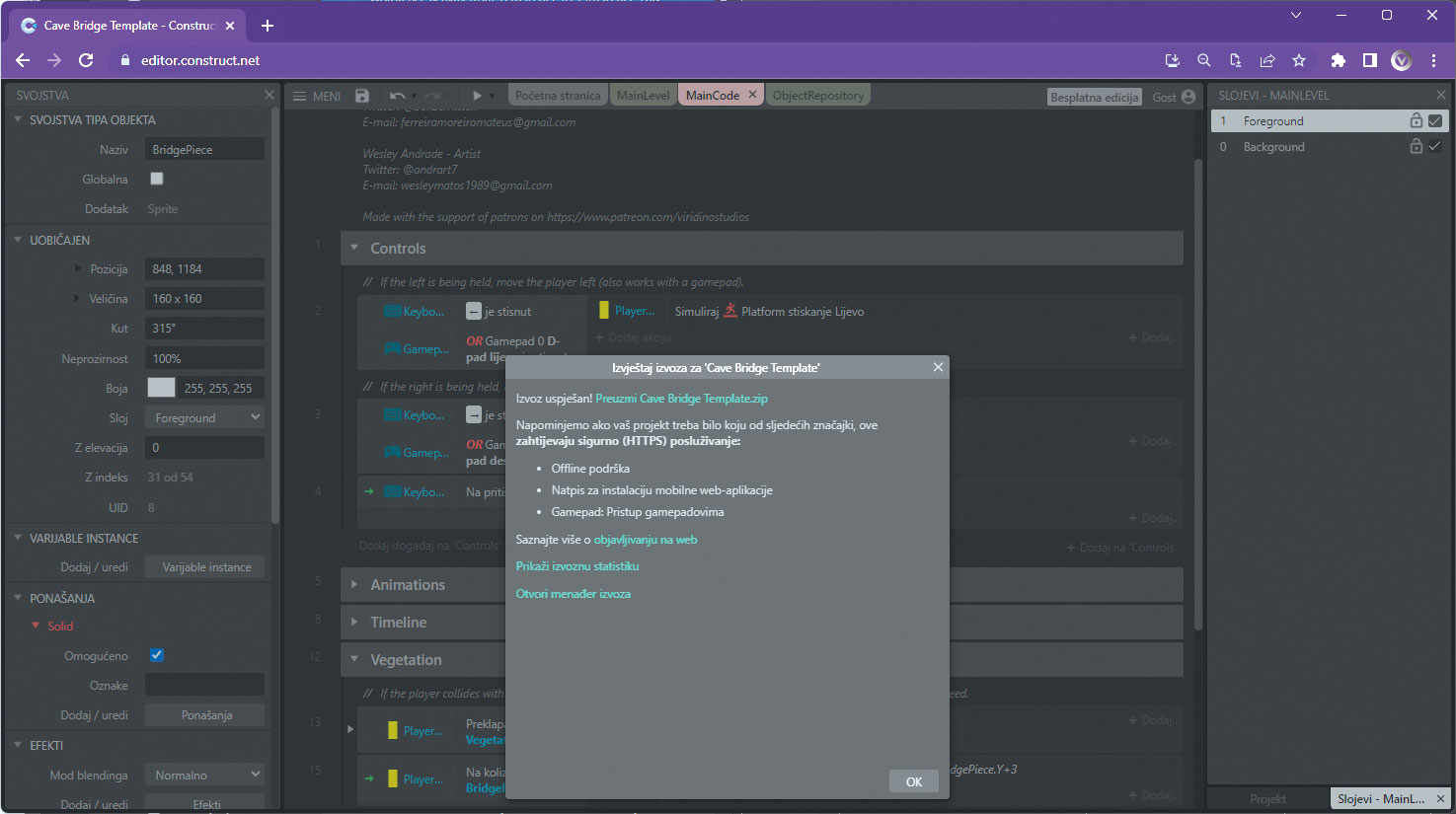Close the Slojevi layers panel
Screen dimensions: 1456x814
tap(1441, 95)
